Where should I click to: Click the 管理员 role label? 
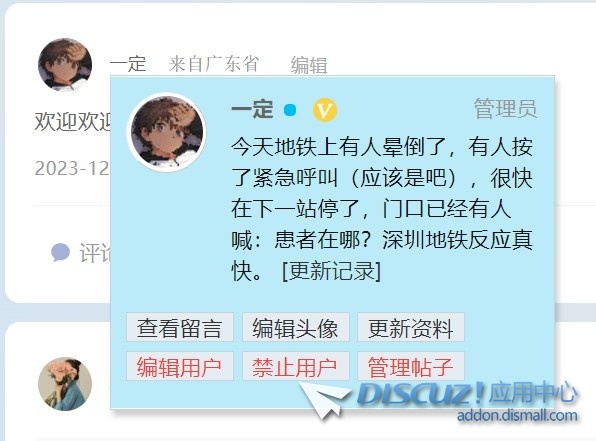click(x=506, y=109)
